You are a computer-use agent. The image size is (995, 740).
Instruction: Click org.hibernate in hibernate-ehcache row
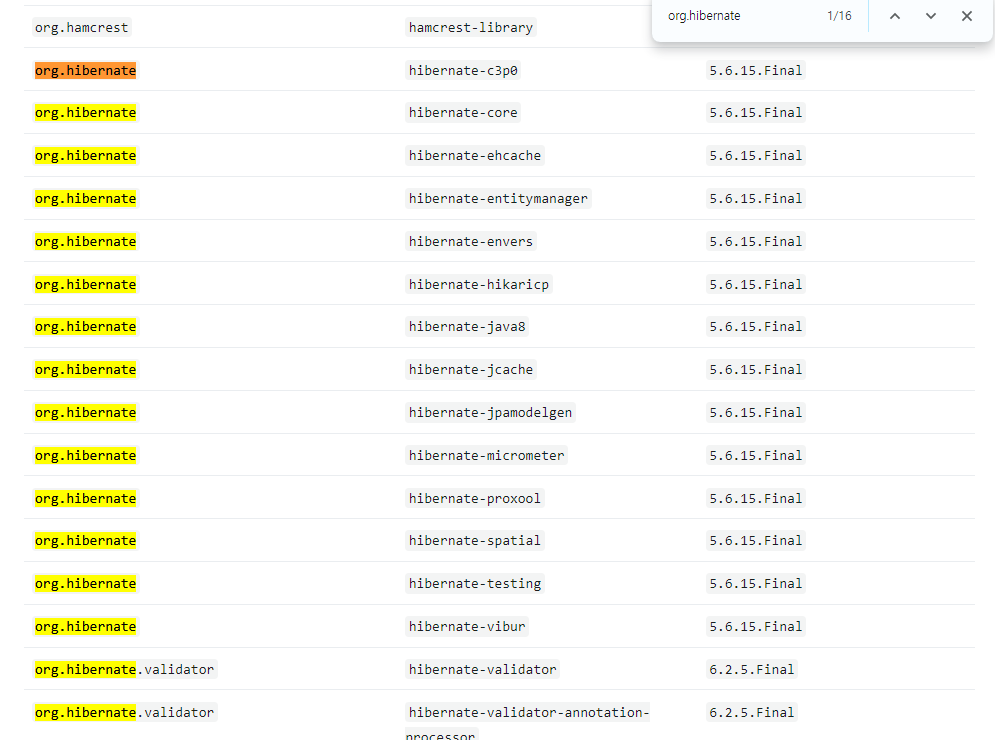pyautogui.click(x=86, y=155)
